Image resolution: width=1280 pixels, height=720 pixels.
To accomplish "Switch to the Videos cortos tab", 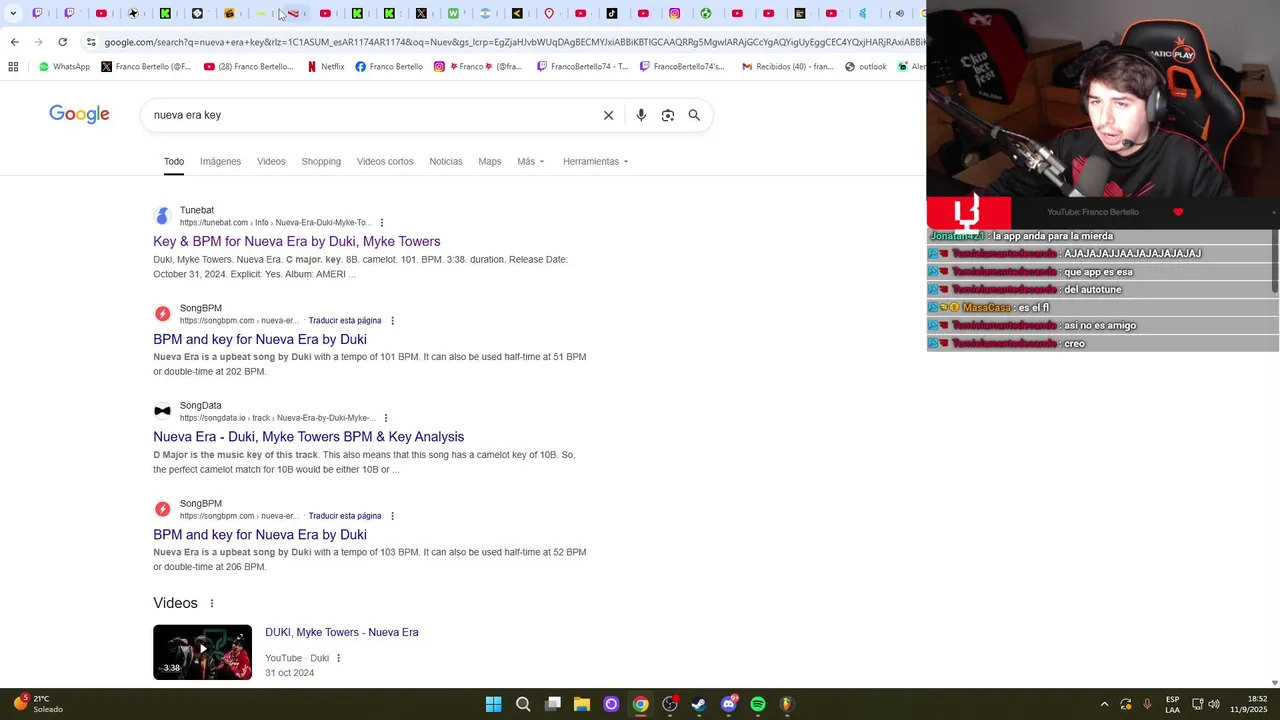I will pos(385,161).
